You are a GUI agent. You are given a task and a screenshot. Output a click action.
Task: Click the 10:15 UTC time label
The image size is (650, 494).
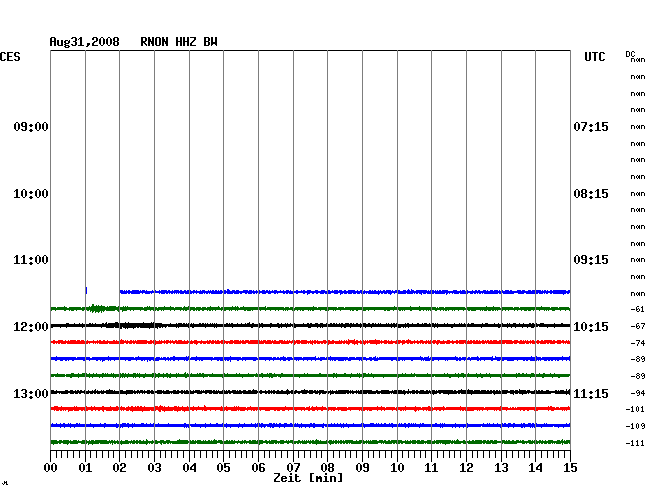tap(591, 327)
